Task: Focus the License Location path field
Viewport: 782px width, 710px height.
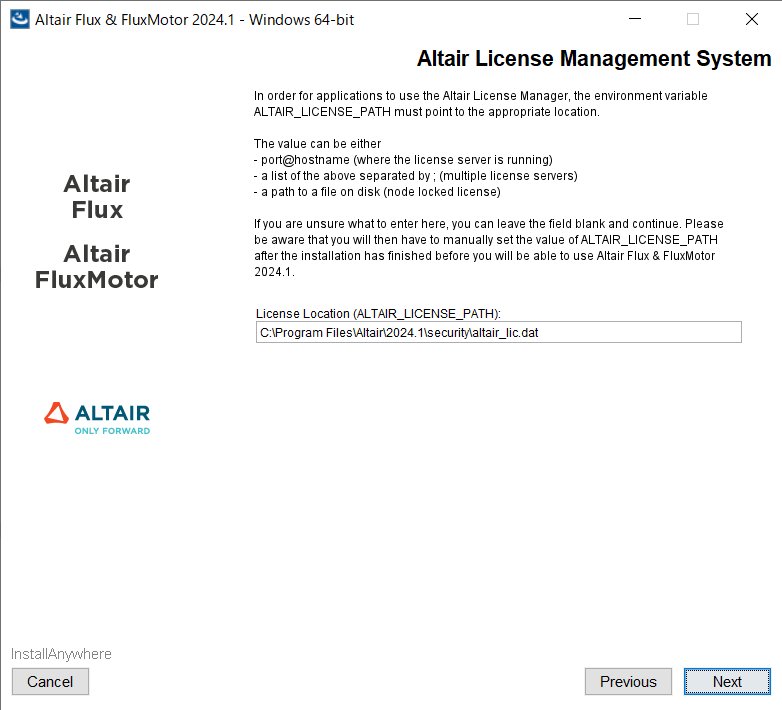Action: tap(498, 333)
